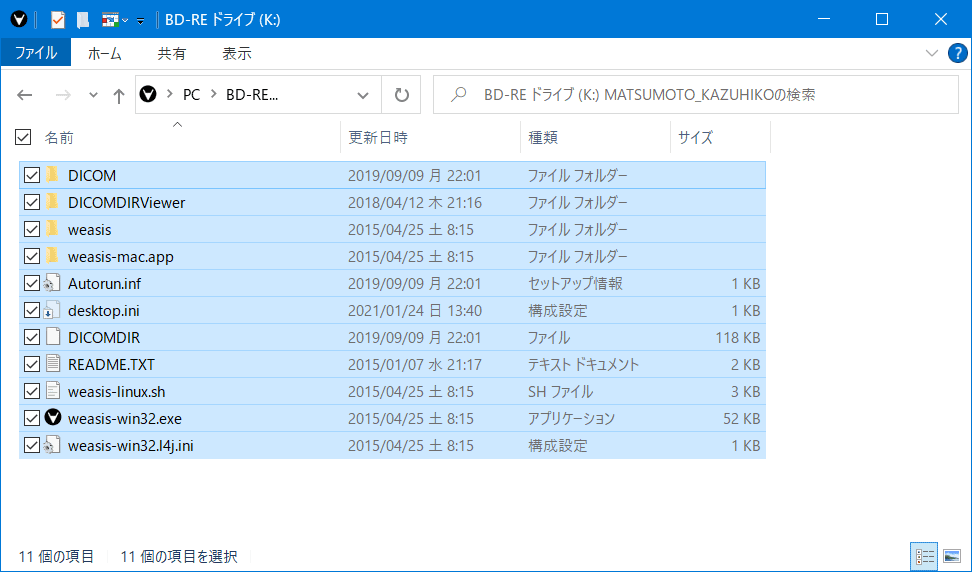This screenshot has height=572, width=972.
Task: Uncheck the Autorun.inf checkbox
Action: [x=32, y=283]
